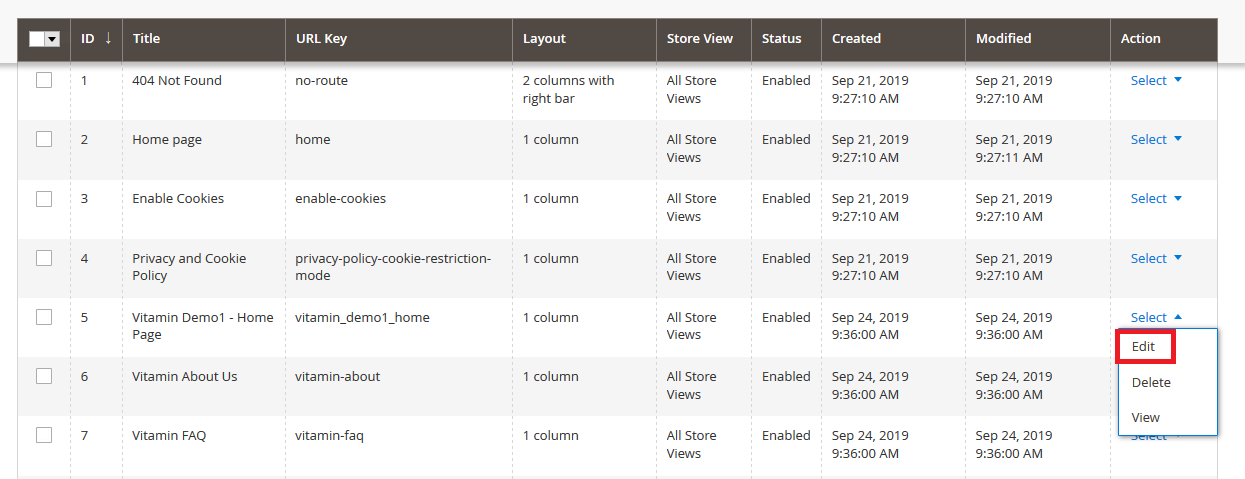Viewport: 1245px width, 479px height.
Task: Sort by the URL Key column header
Action: pos(321,39)
